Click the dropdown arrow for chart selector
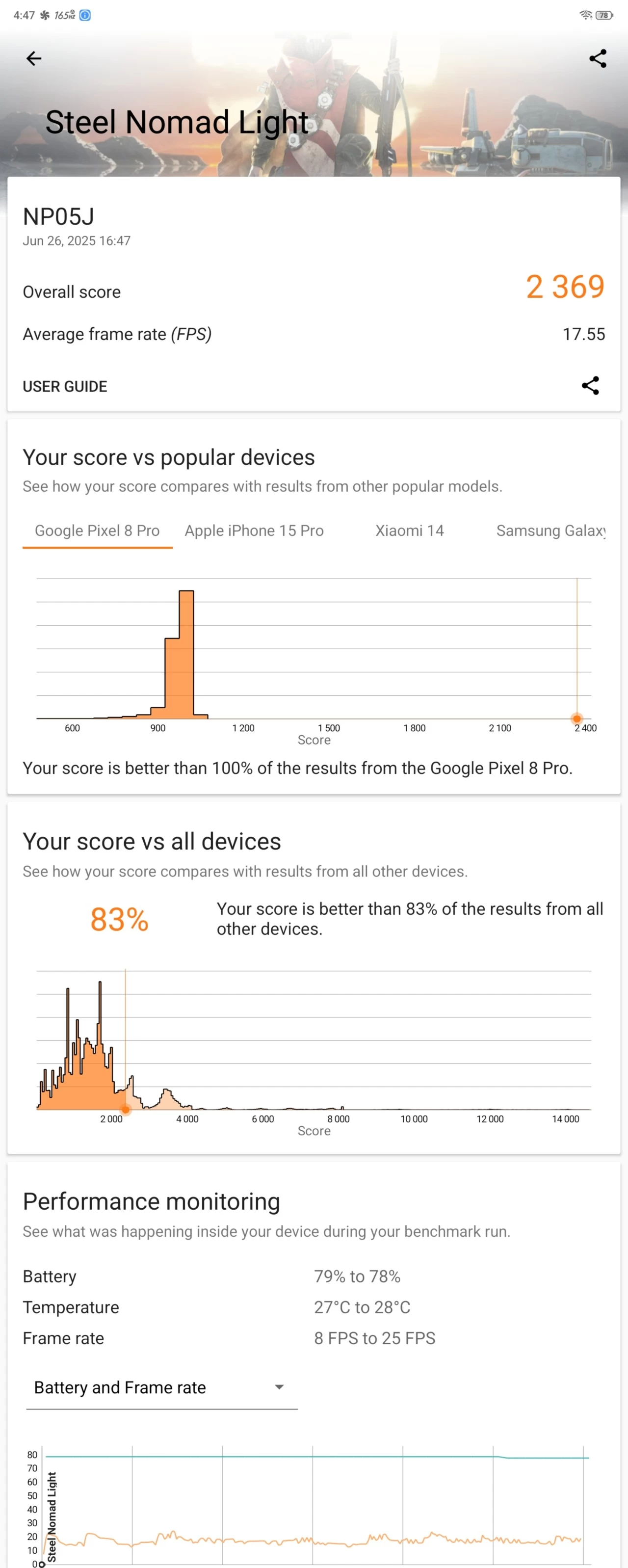This screenshot has width=628, height=1568. 279,1387
